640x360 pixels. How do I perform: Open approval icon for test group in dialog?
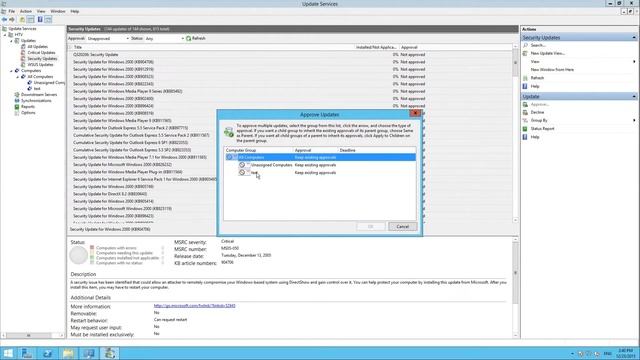242,173
